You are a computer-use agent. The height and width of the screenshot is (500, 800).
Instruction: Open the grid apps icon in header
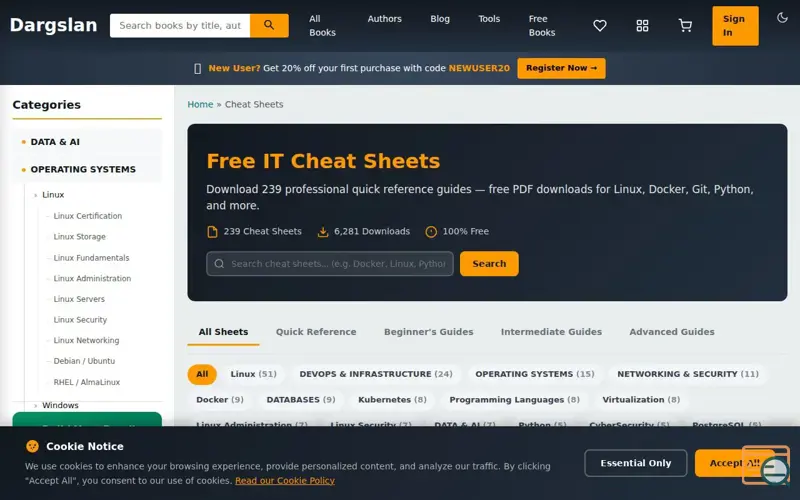(642, 26)
